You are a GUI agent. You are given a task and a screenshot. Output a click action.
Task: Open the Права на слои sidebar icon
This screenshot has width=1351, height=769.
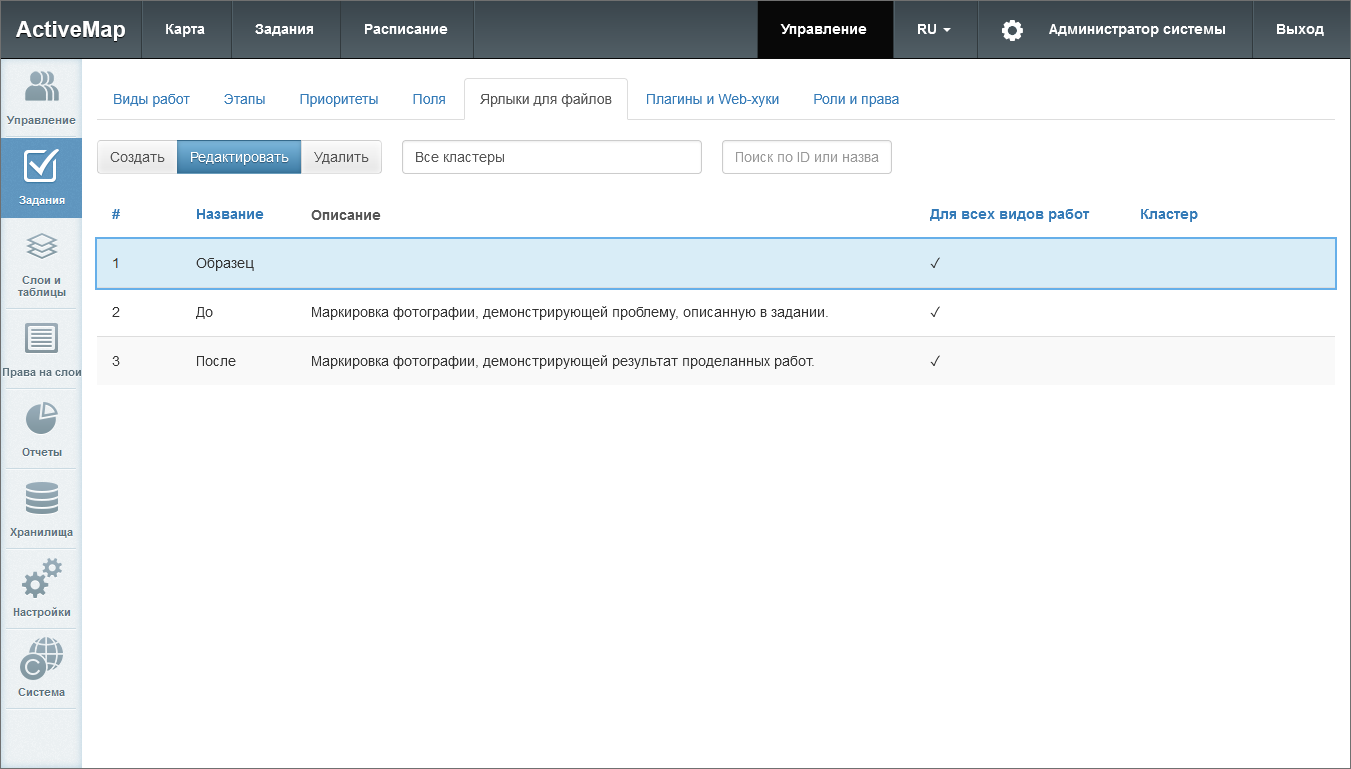[41, 340]
